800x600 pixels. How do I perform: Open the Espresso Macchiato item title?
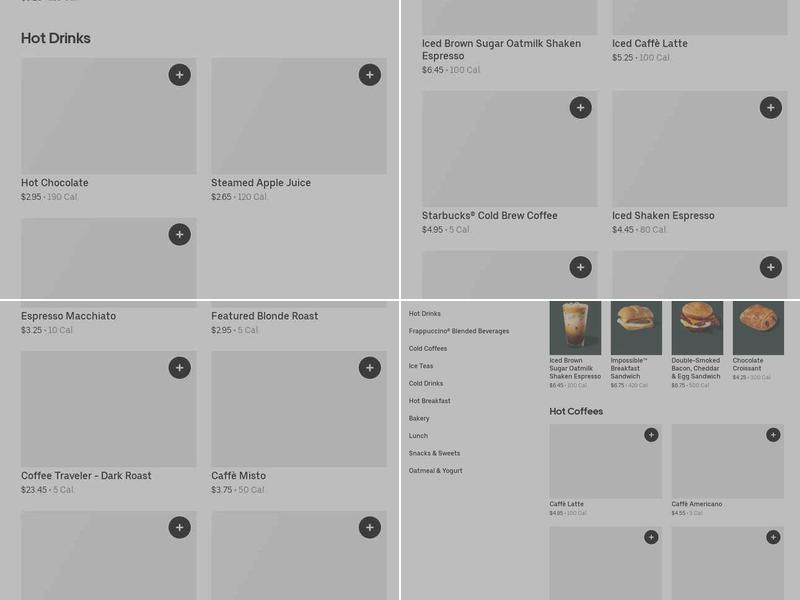(x=68, y=316)
